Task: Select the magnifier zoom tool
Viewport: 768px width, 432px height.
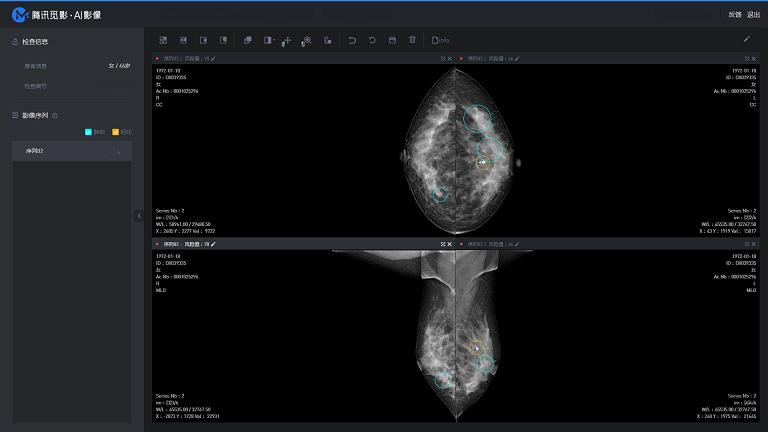Action: 307,40
